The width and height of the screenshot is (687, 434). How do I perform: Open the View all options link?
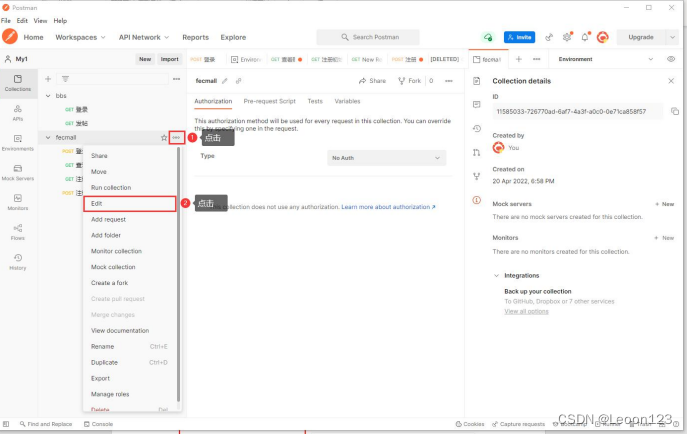click(x=526, y=311)
